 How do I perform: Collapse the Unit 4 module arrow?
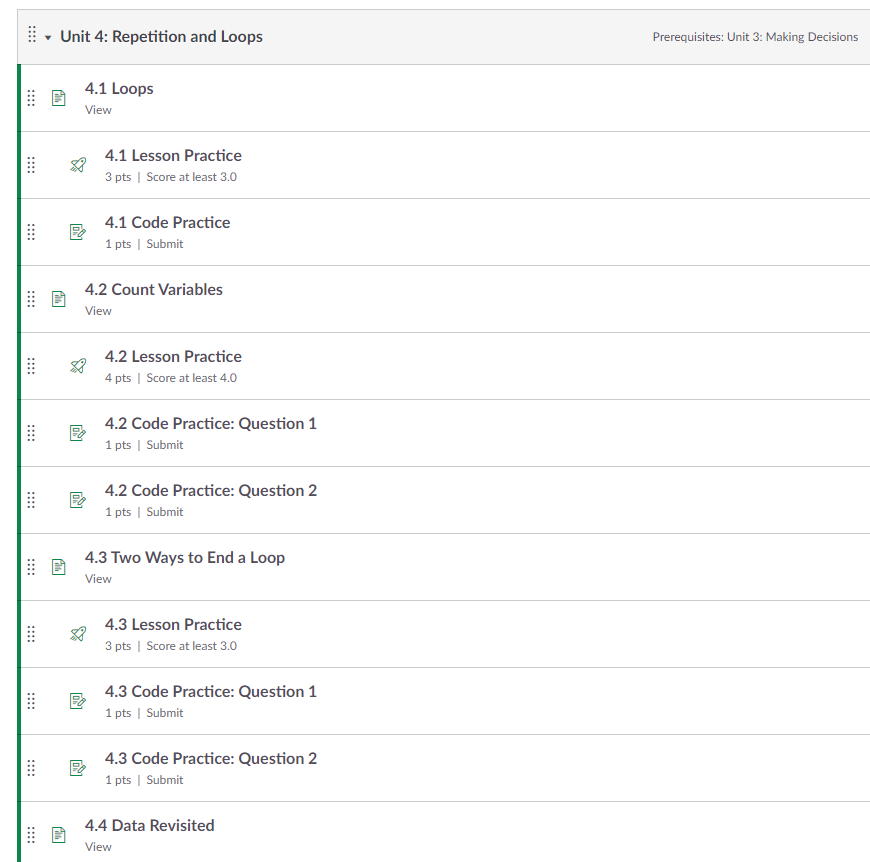(48, 38)
